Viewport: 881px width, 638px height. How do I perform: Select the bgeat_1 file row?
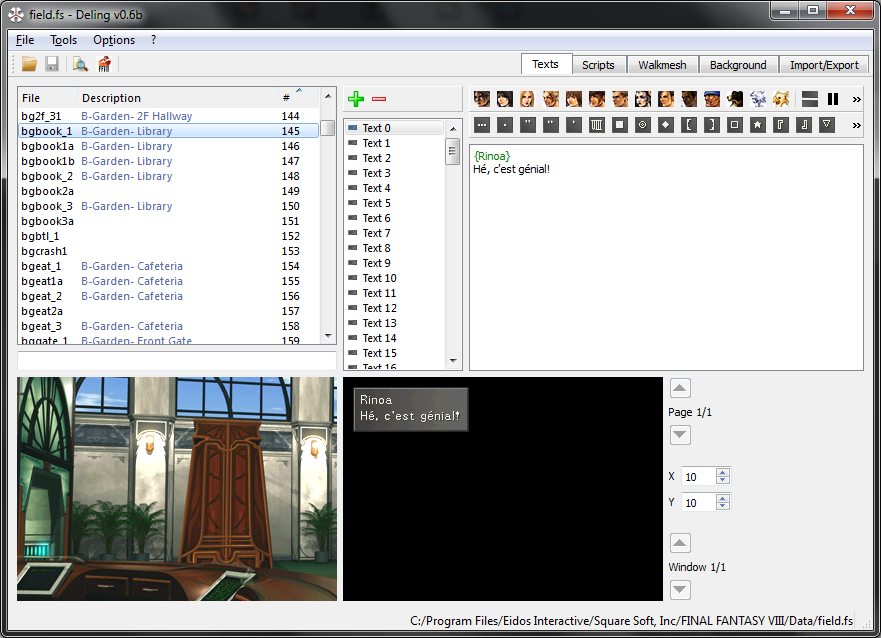[x=169, y=266]
